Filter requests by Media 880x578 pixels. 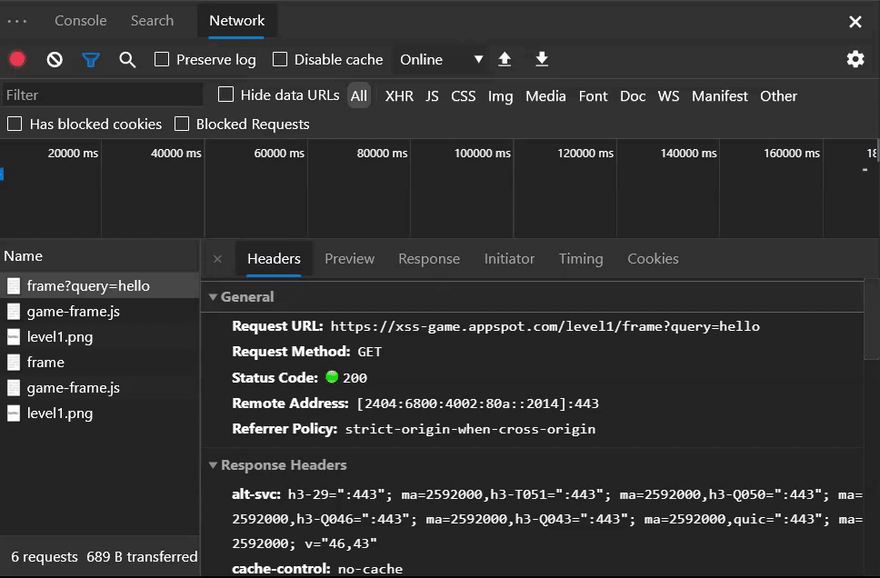click(x=546, y=97)
